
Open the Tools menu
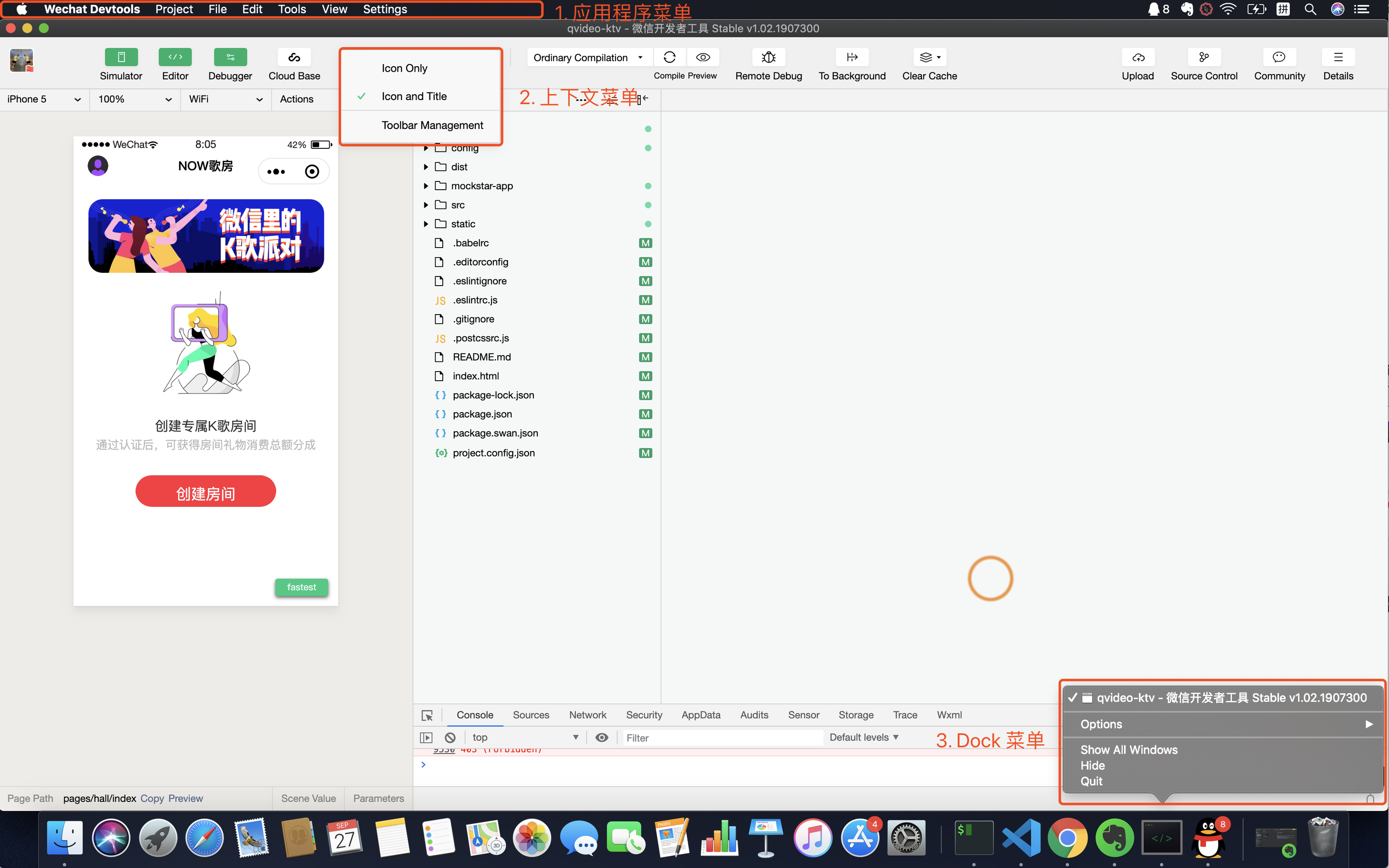point(292,9)
